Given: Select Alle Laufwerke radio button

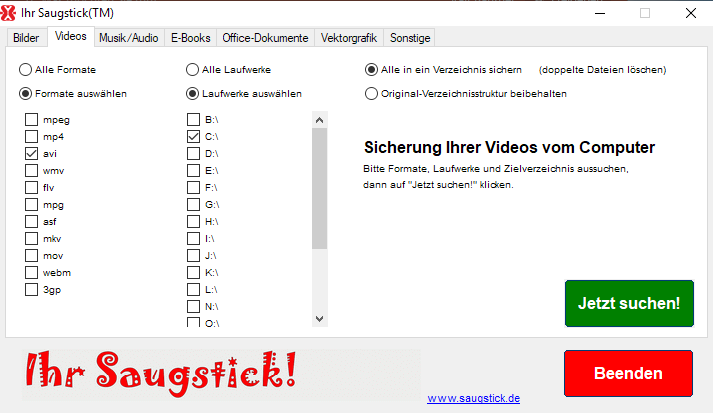Looking at the screenshot, I should [x=192, y=70].
